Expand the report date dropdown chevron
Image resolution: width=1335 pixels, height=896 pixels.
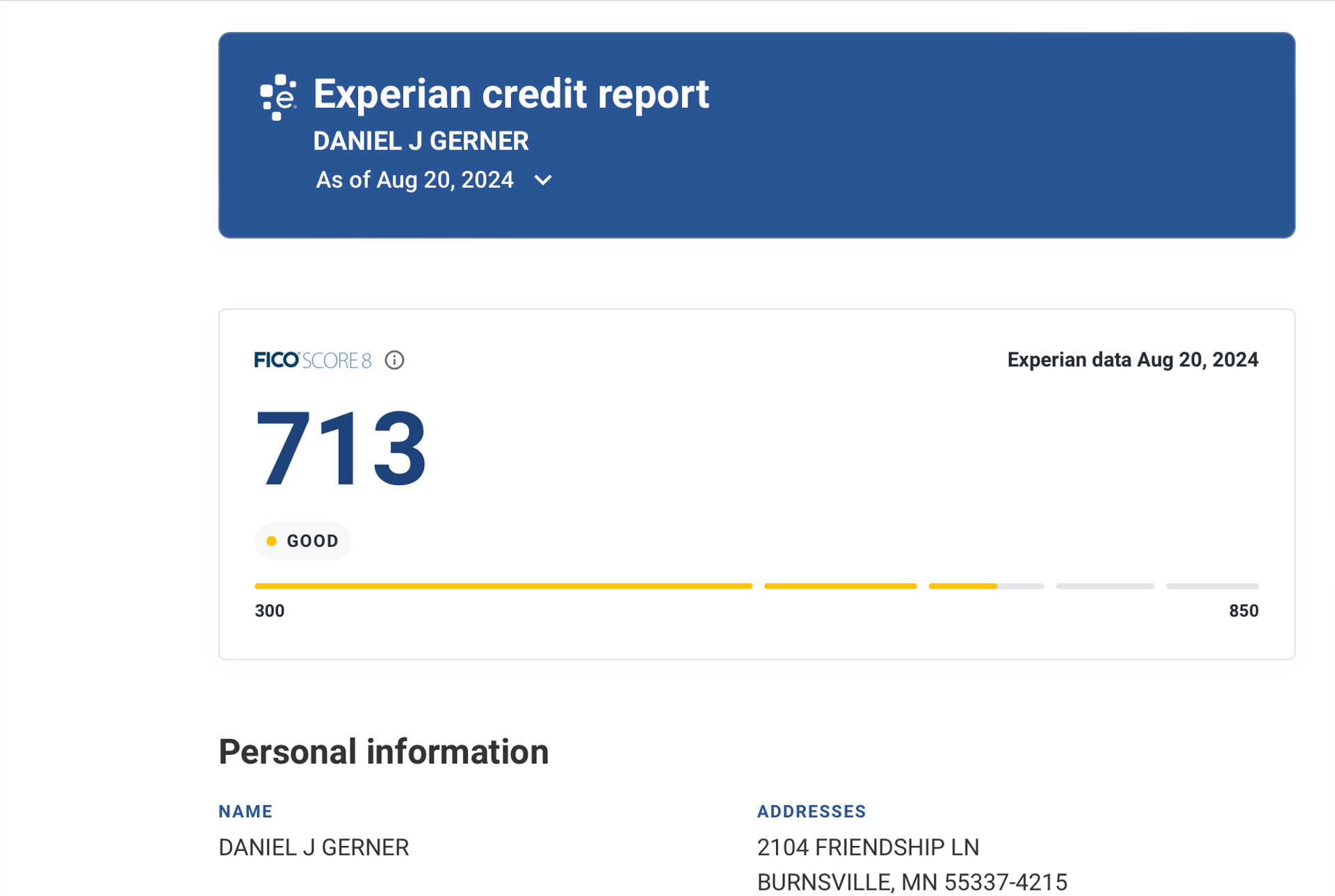point(543,180)
